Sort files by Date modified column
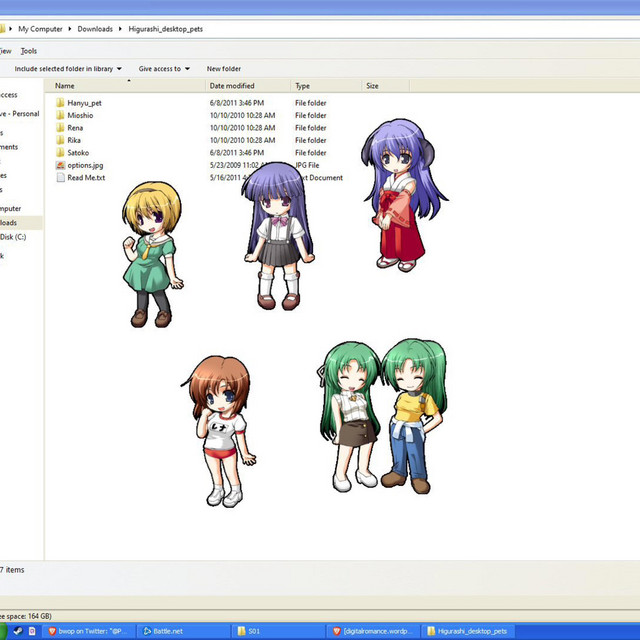 click(x=232, y=86)
